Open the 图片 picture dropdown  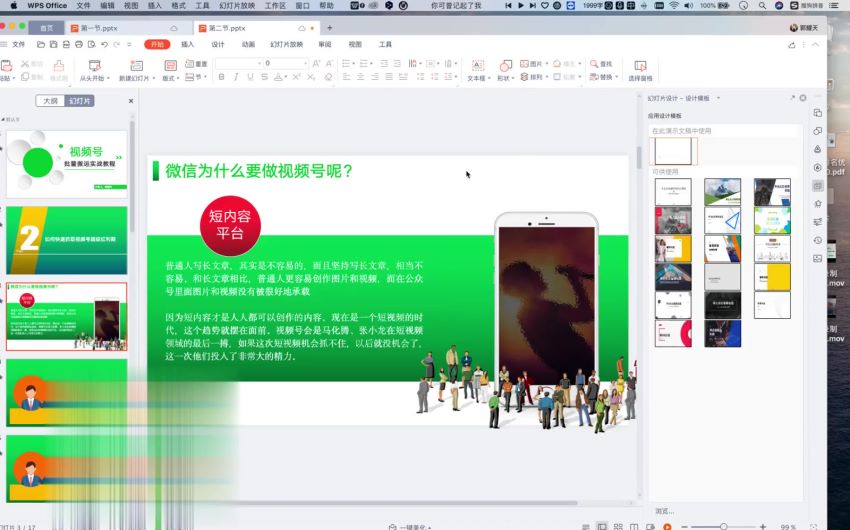coord(534,63)
